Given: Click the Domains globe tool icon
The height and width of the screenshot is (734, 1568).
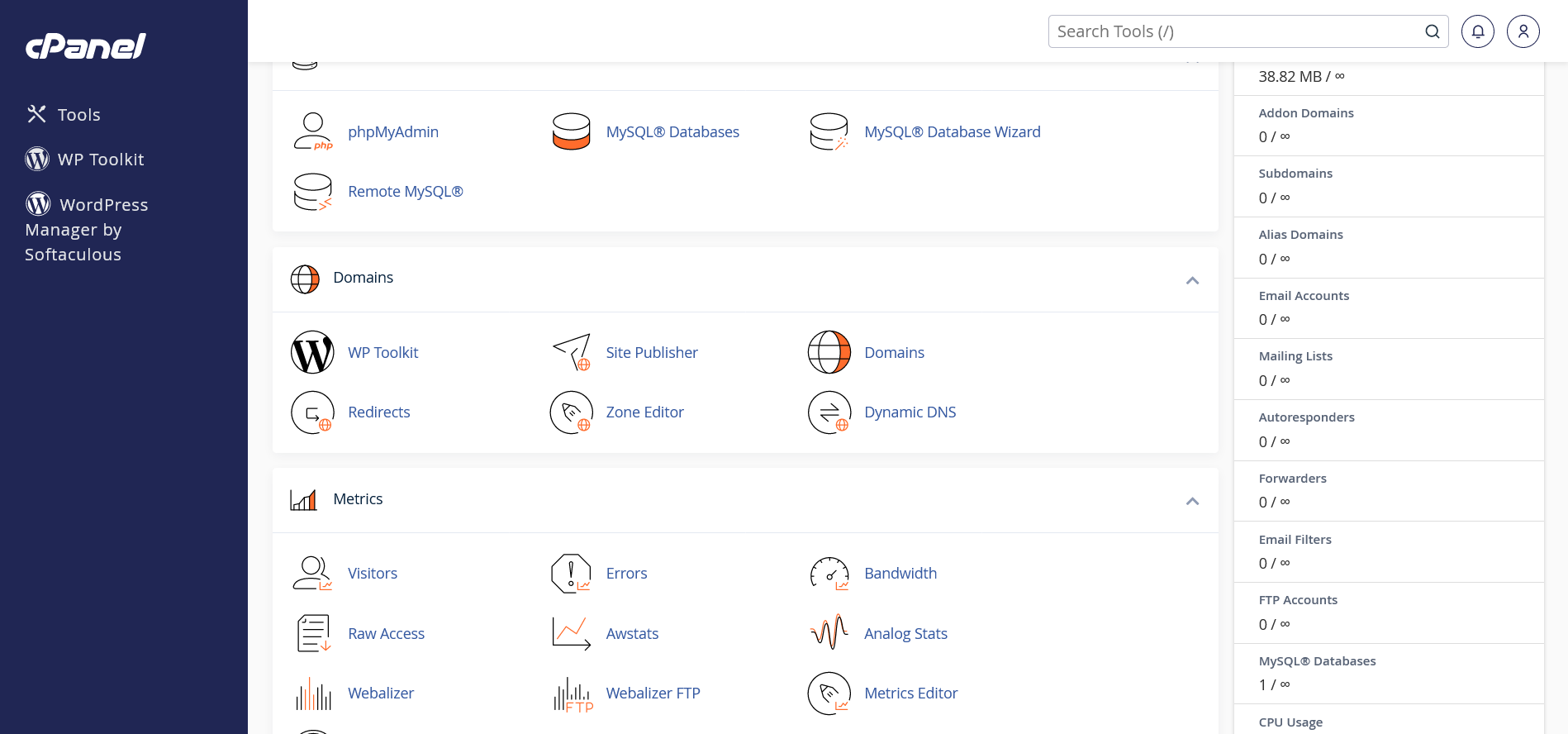Looking at the screenshot, I should pos(829,352).
